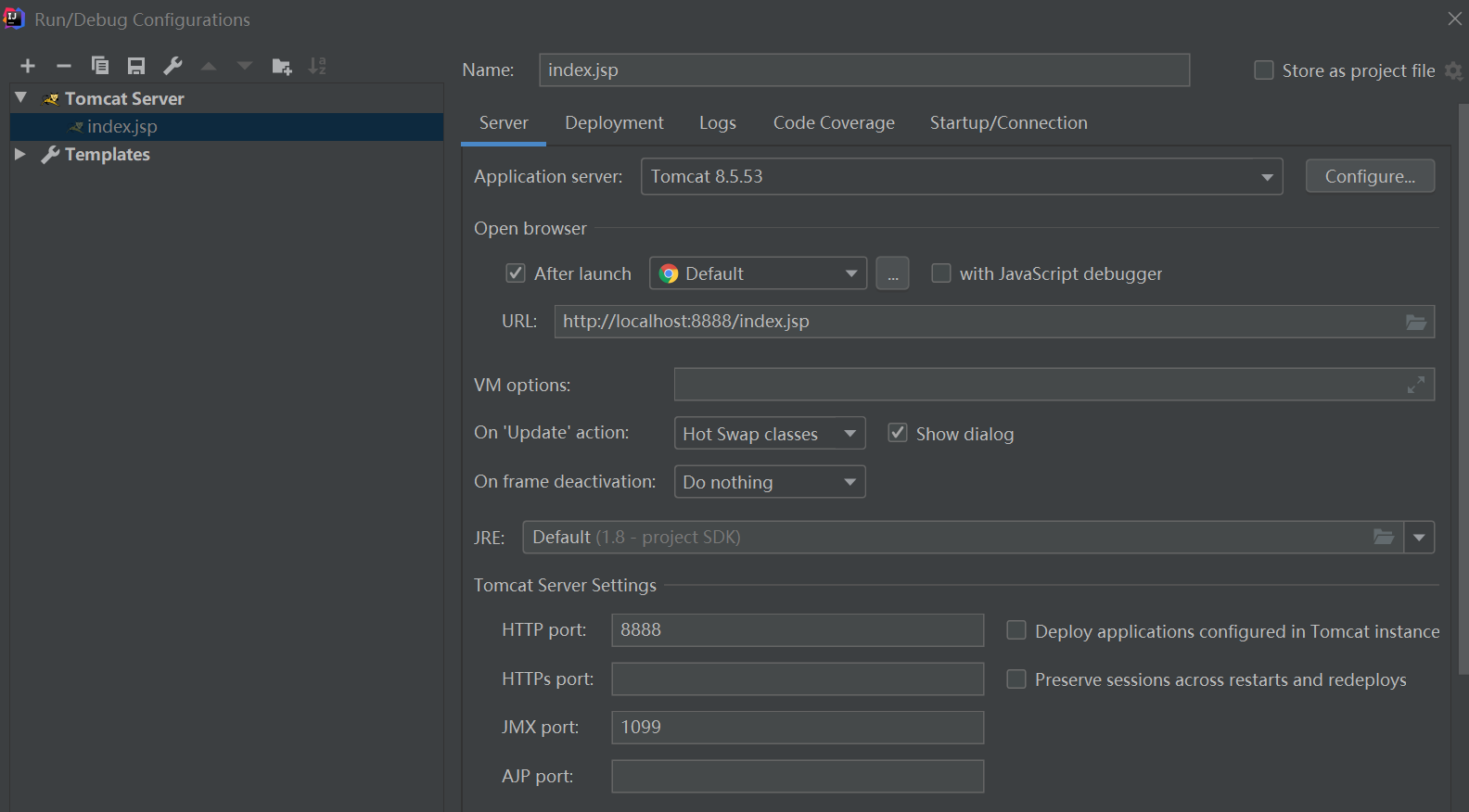This screenshot has width=1469, height=812.
Task: Click the empty HTTPs port field
Action: [798, 679]
